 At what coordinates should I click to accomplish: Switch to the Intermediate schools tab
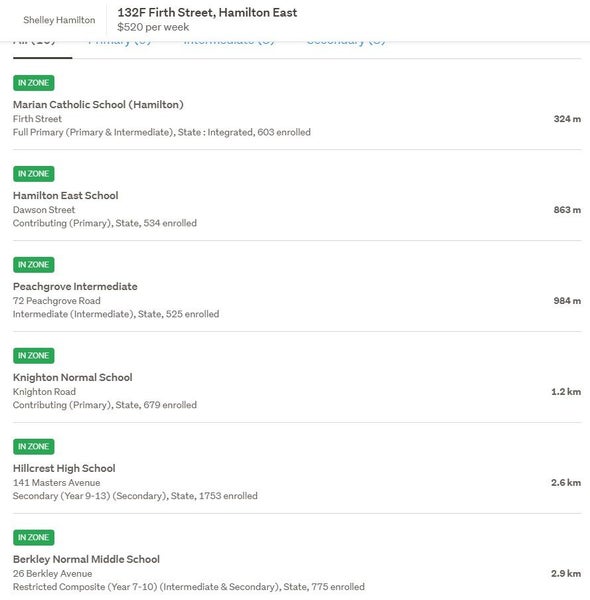pyautogui.click(x=229, y=43)
